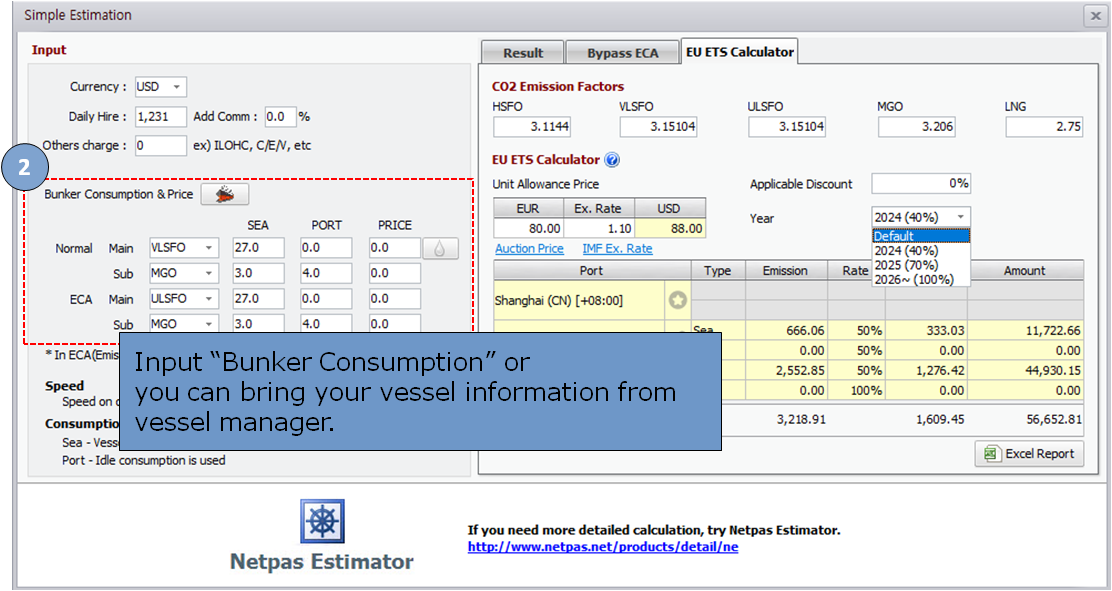Open the Currency dropdown
The height and width of the screenshot is (591, 1112).
pyautogui.click(x=160, y=87)
